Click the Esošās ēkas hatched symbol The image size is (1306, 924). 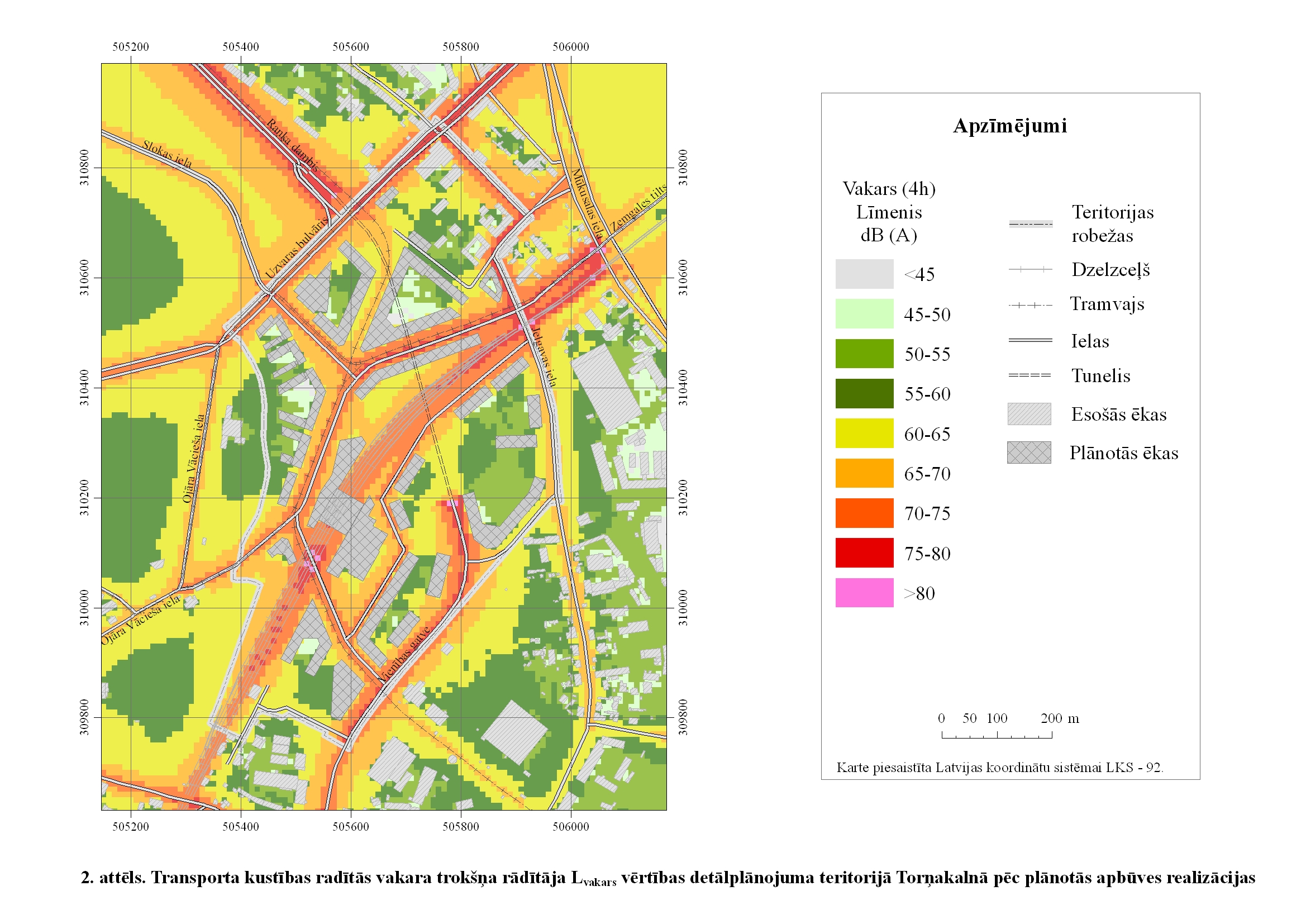(x=1029, y=414)
